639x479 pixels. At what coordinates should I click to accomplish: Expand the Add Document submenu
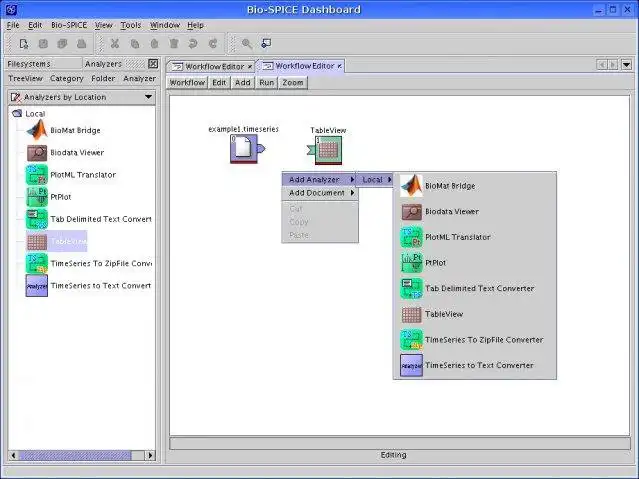pyautogui.click(x=320, y=193)
